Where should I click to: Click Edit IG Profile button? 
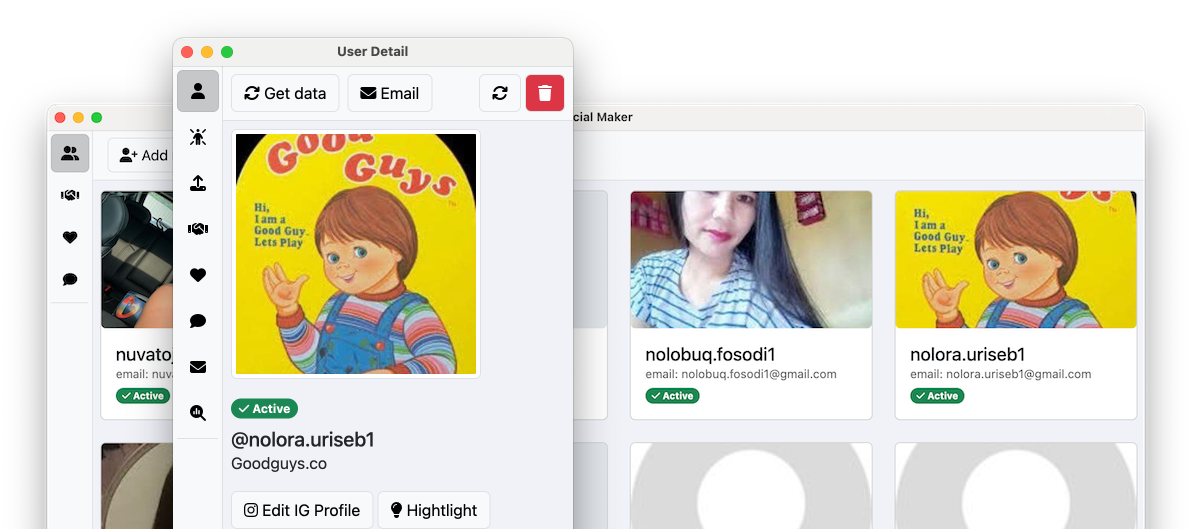(302, 510)
